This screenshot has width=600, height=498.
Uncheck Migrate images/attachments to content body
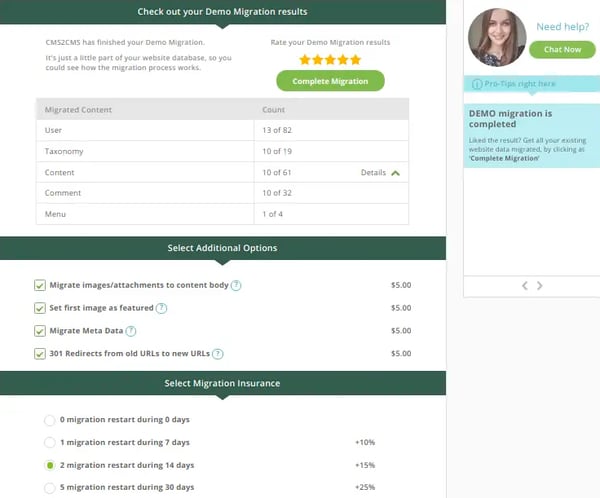(40, 285)
